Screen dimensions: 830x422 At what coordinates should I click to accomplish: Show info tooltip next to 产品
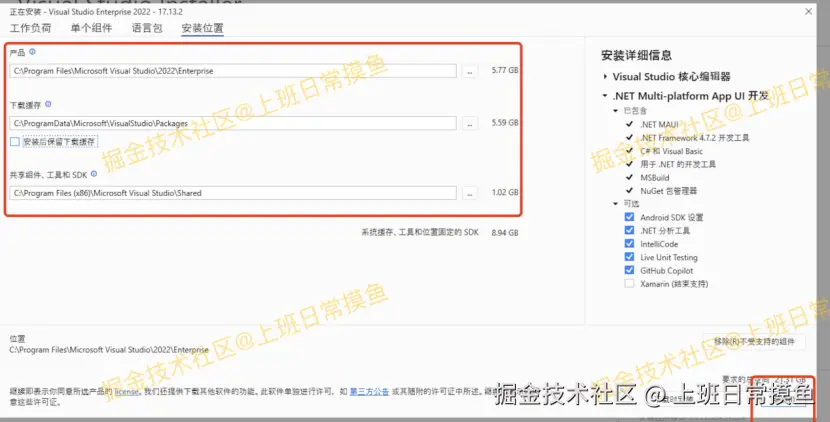coord(32,52)
